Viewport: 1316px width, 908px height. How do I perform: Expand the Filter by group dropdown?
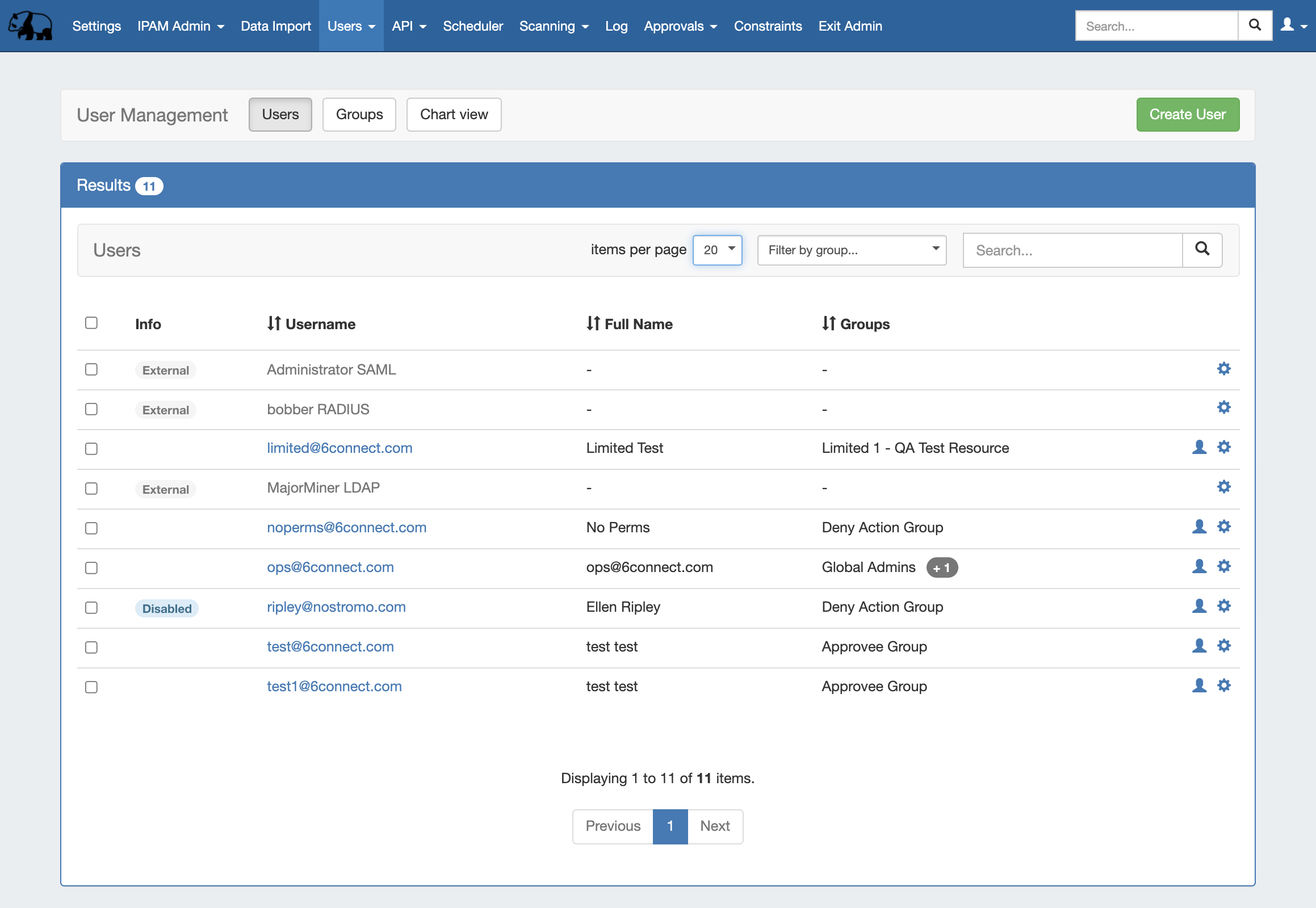point(852,250)
